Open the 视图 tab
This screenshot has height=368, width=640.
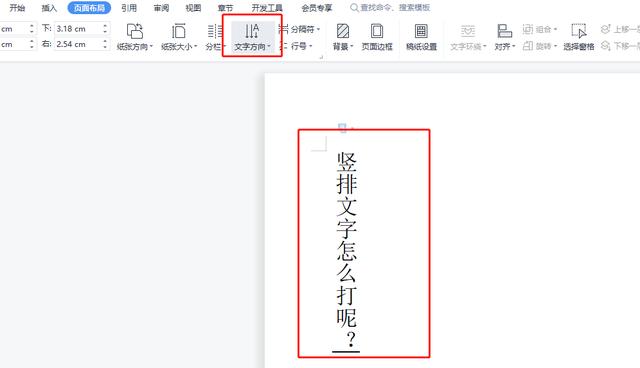click(x=193, y=8)
